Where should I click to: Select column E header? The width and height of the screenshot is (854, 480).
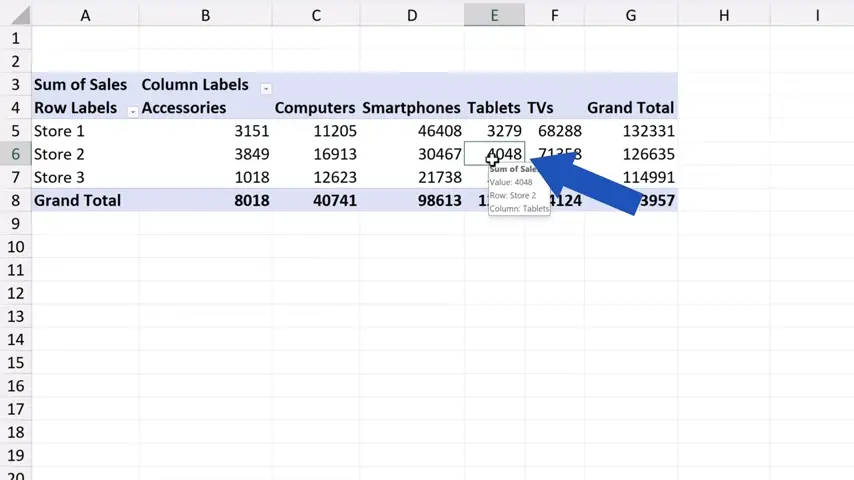click(x=494, y=15)
